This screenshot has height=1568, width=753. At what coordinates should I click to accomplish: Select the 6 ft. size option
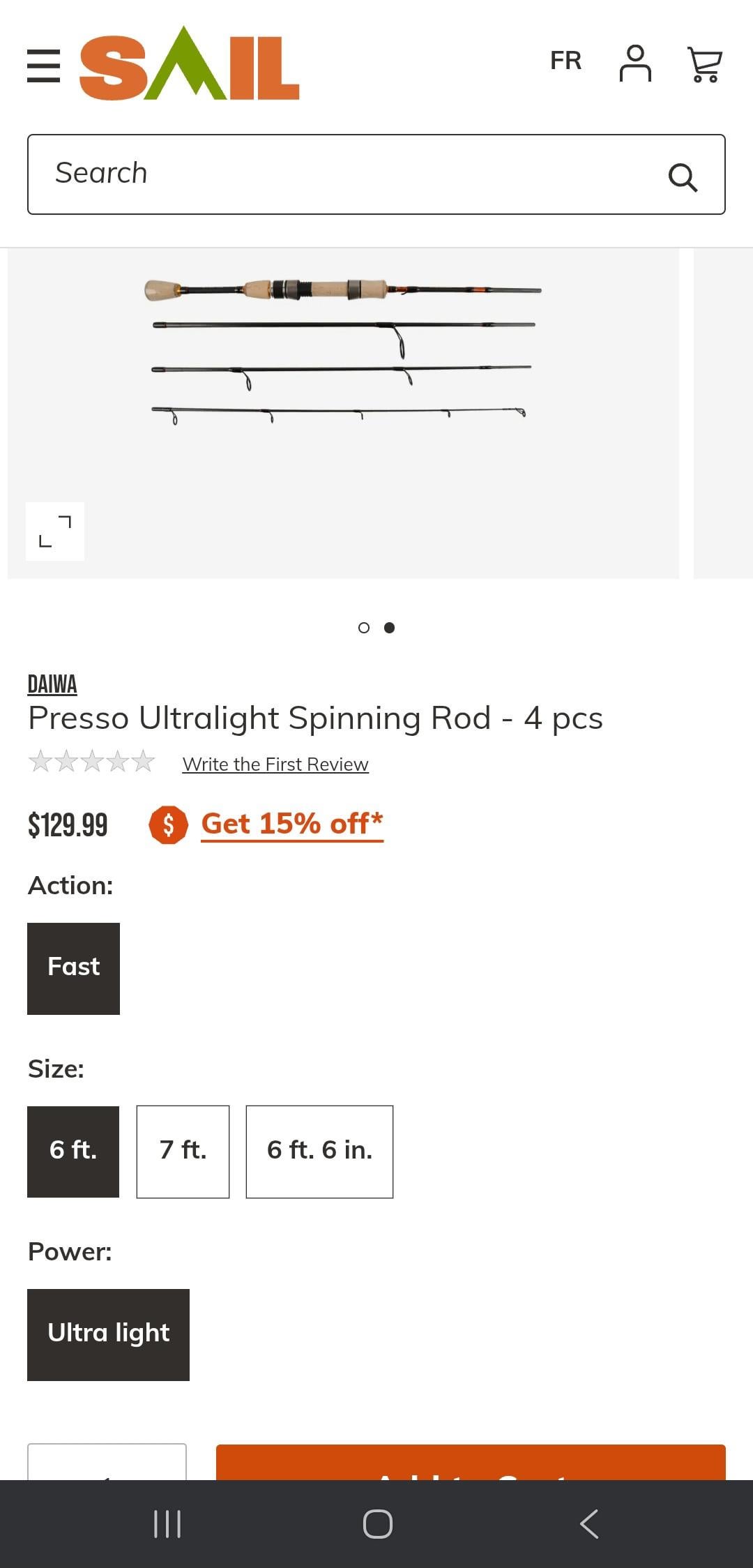pyautogui.click(x=73, y=1152)
